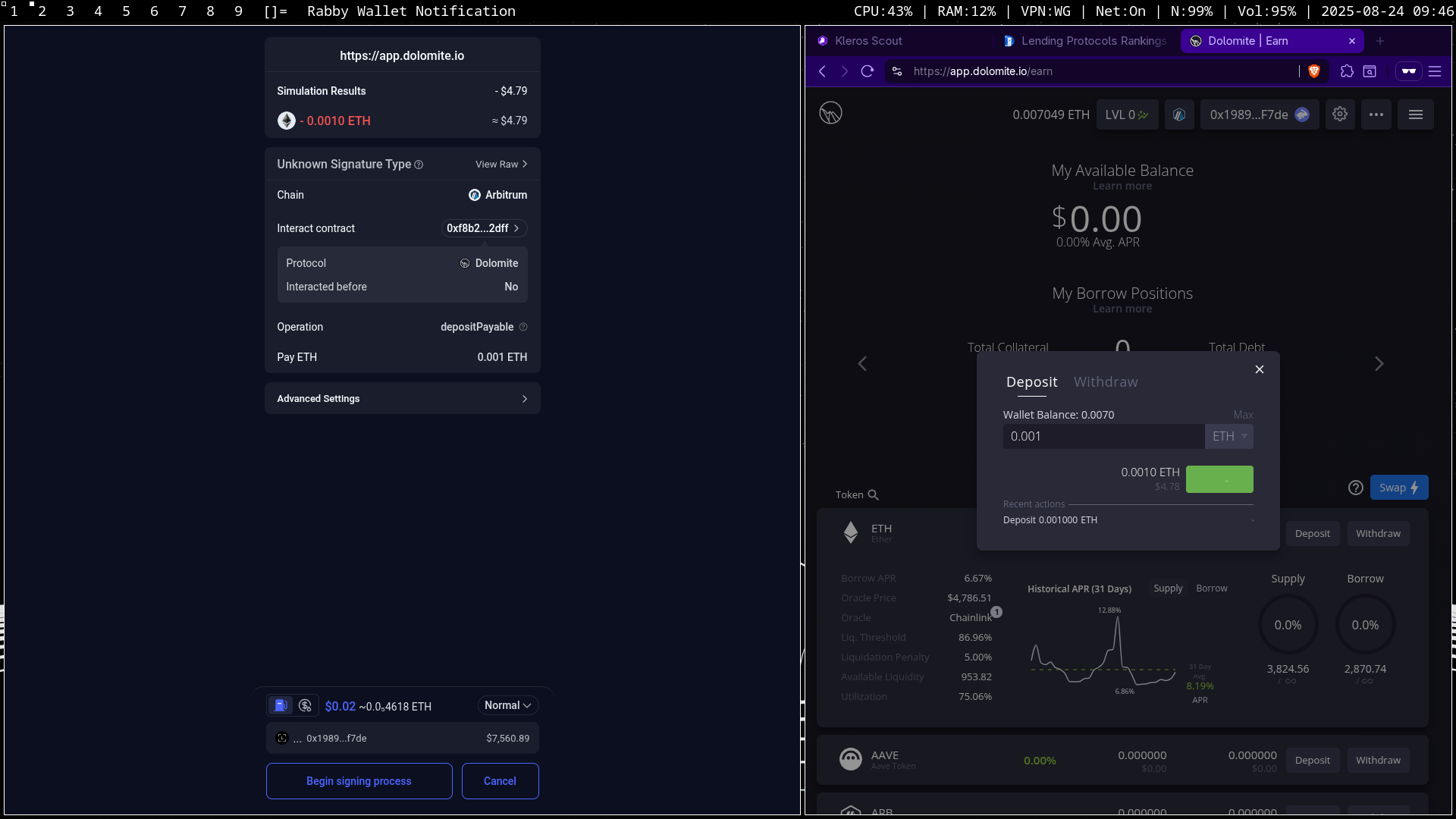The height and width of the screenshot is (819, 1456).
Task: Click the 0x1989...f7de account row in Rabby
Action: coord(402,738)
